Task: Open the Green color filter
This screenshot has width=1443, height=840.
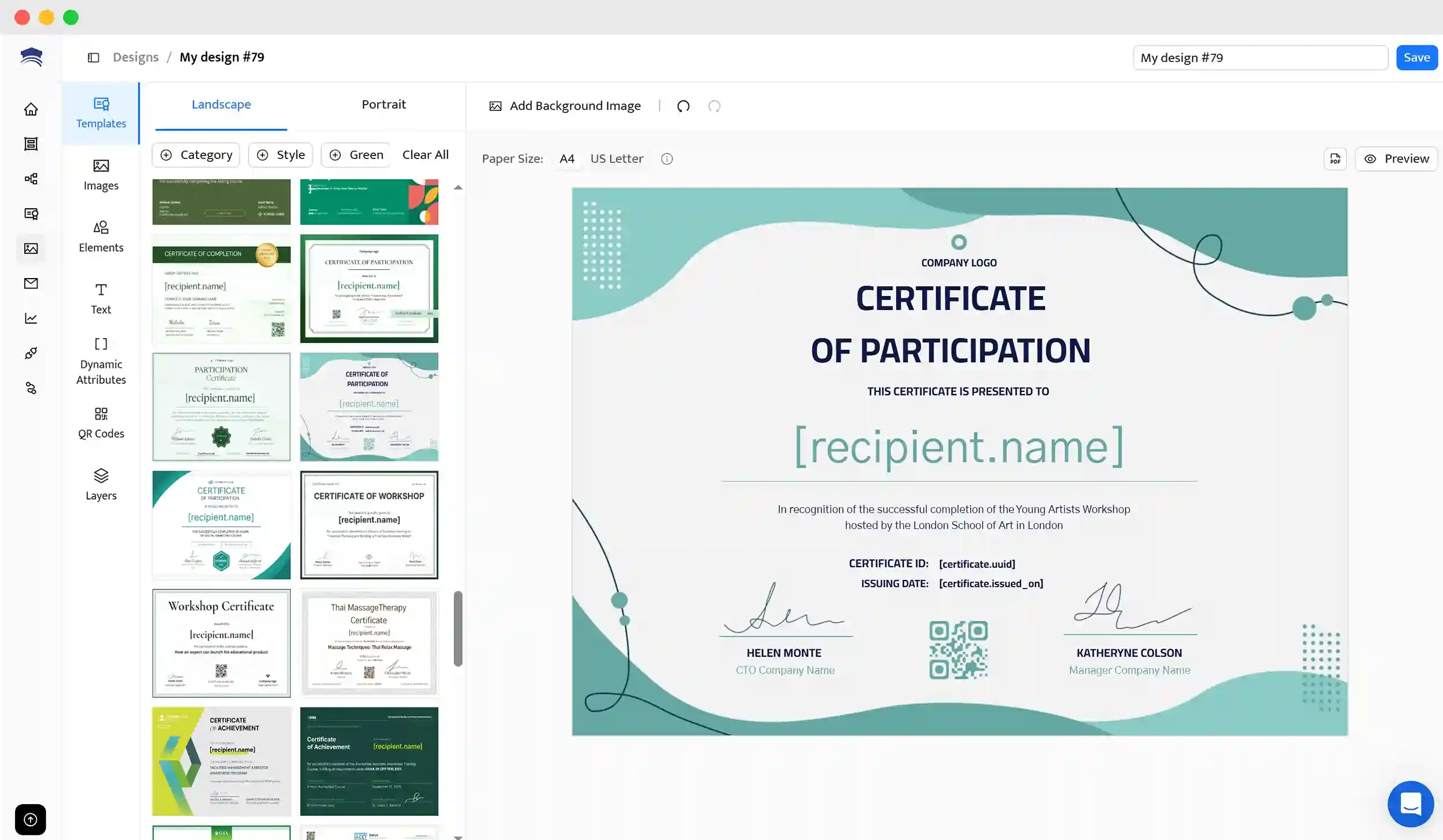Action: 356,154
